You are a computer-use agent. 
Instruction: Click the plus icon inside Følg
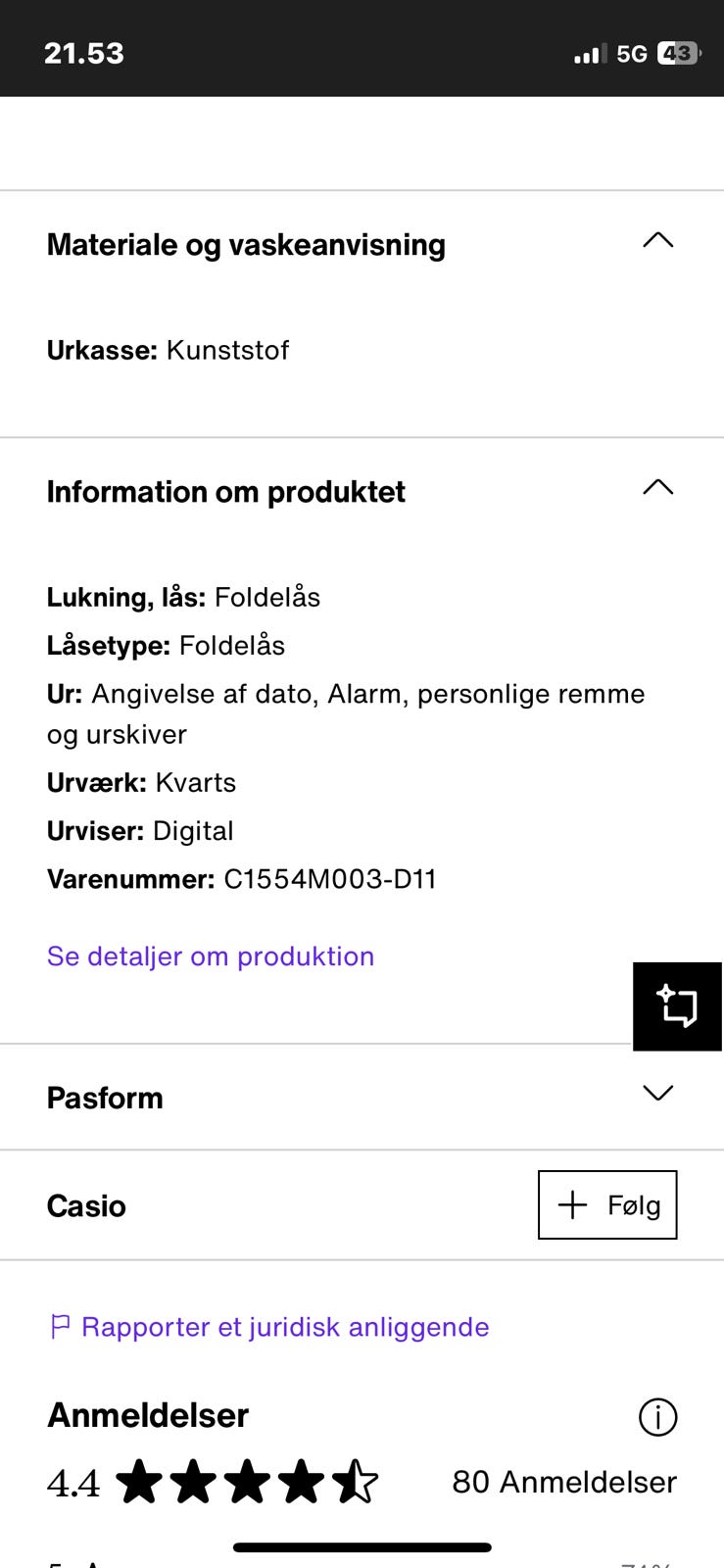coord(572,1205)
